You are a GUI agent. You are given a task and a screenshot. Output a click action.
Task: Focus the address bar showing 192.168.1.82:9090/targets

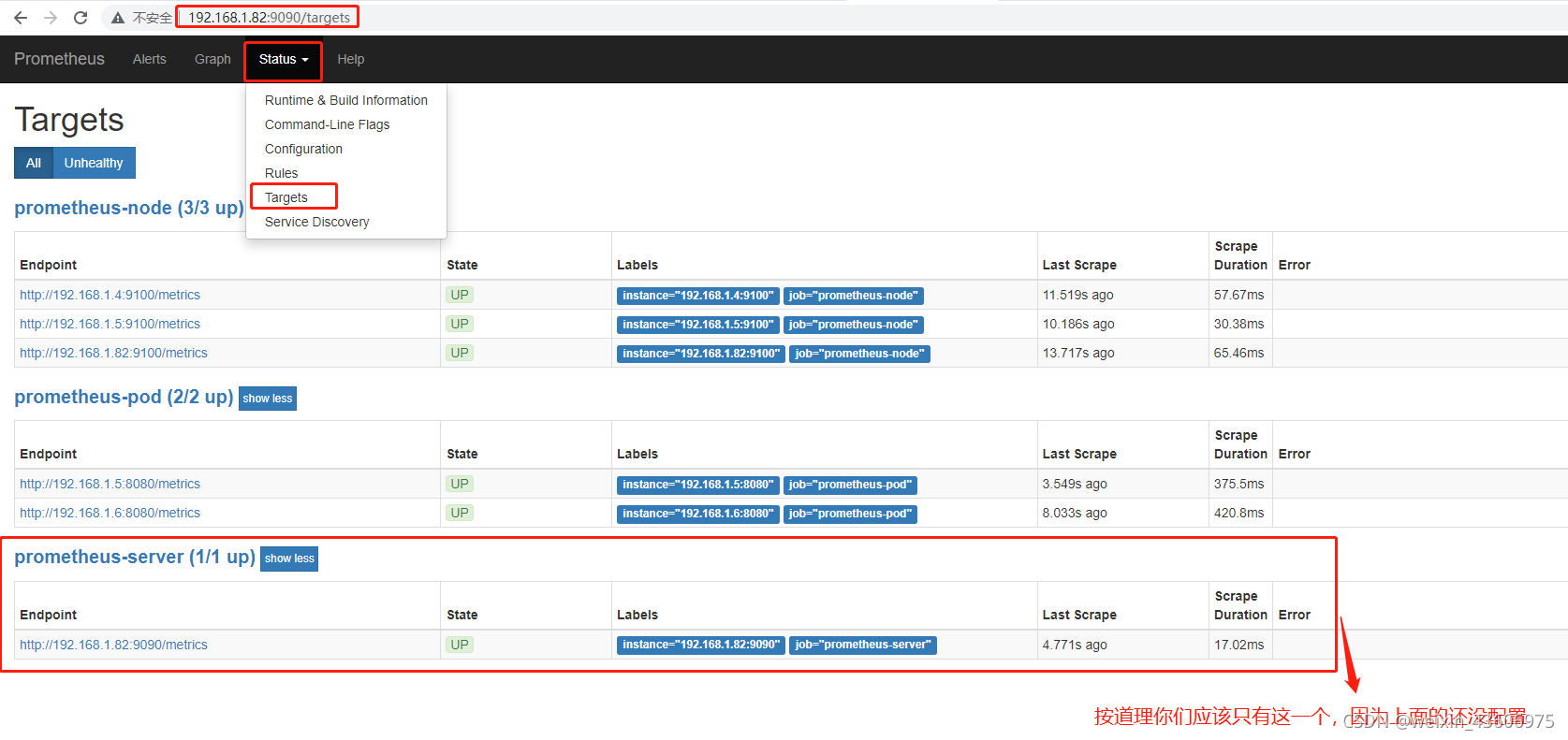click(x=269, y=18)
